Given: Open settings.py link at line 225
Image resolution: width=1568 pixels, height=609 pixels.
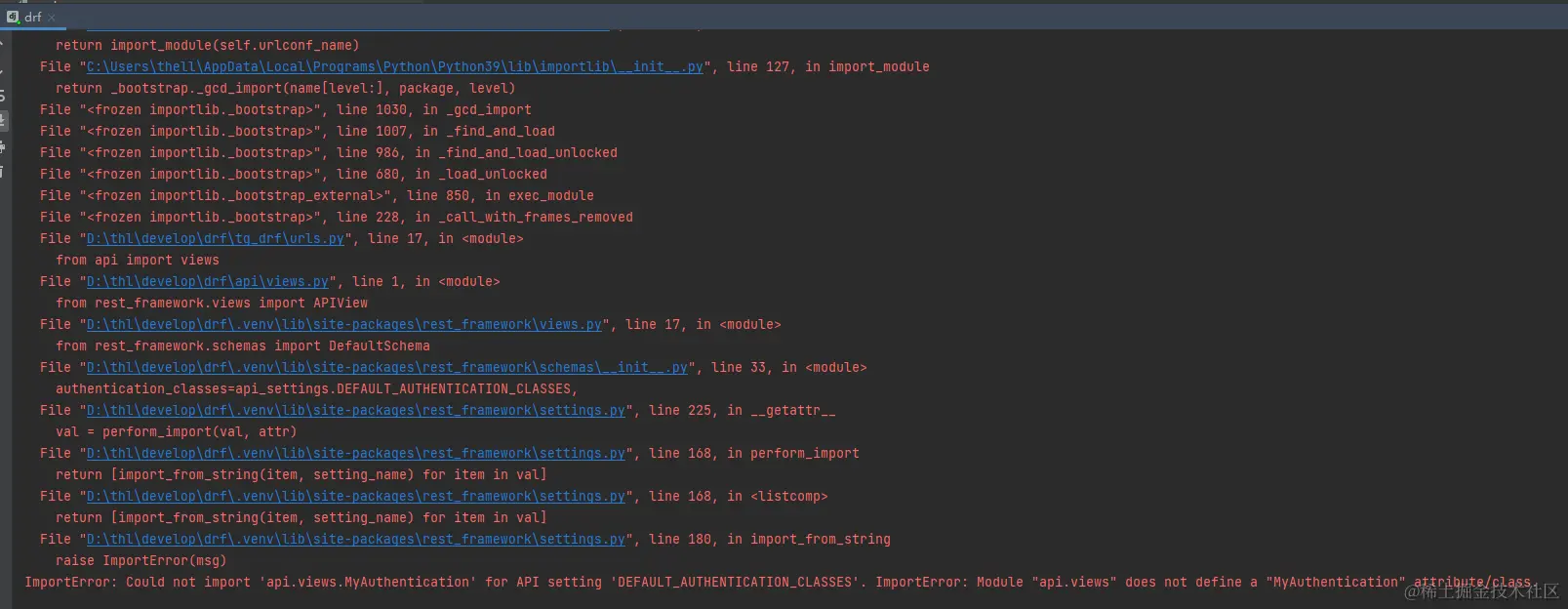Looking at the screenshot, I should pos(355,410).
